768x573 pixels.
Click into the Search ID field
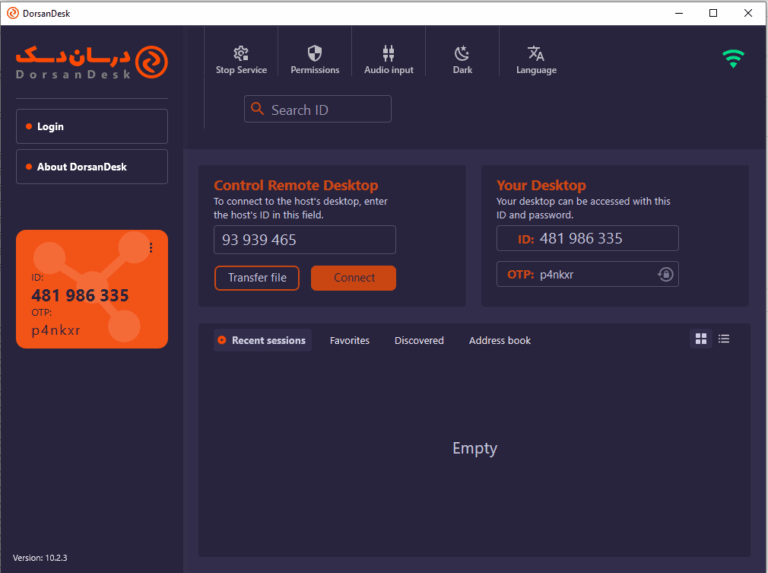[x=318, y=109]
